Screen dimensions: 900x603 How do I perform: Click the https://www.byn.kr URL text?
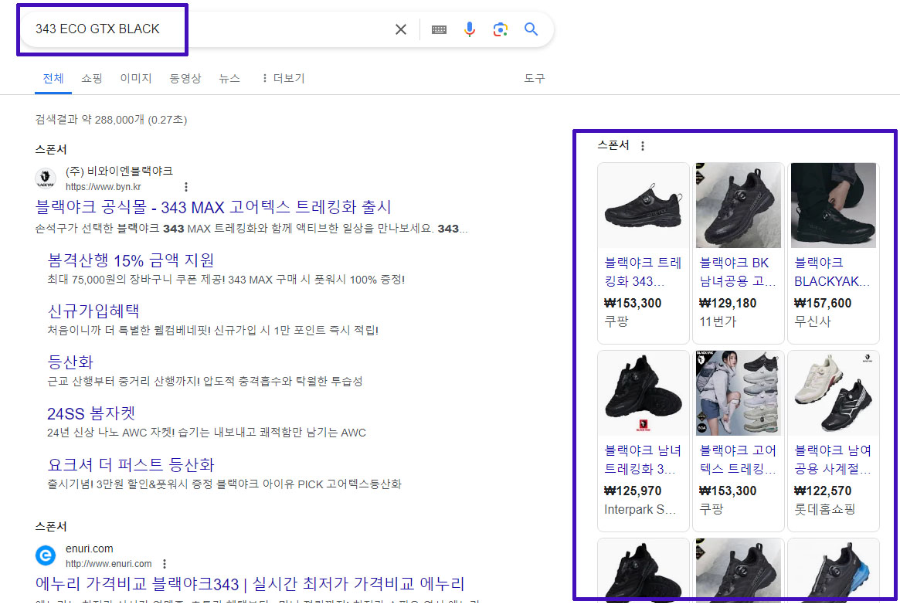coord(103,186)
